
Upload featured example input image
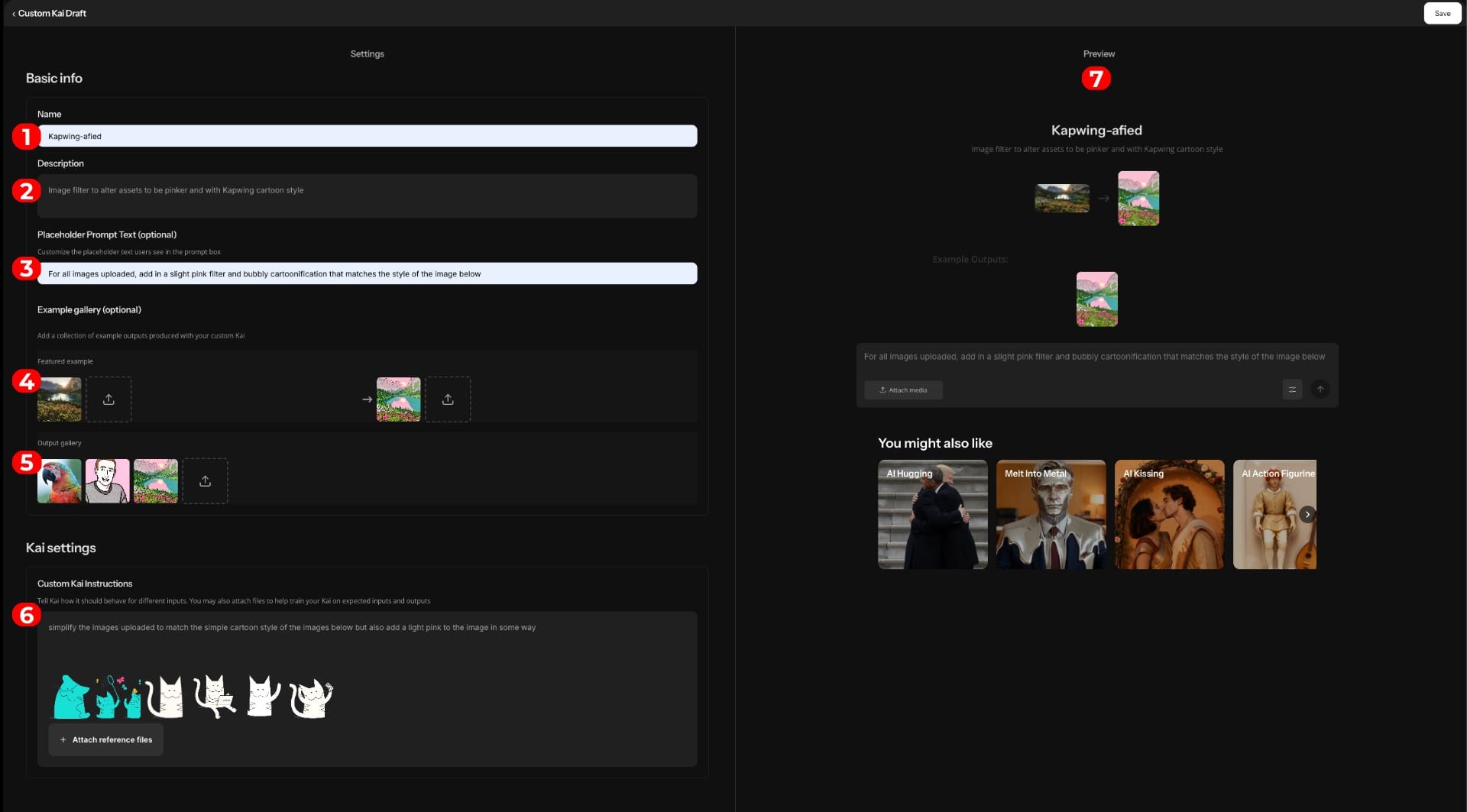tap(108, 400)
